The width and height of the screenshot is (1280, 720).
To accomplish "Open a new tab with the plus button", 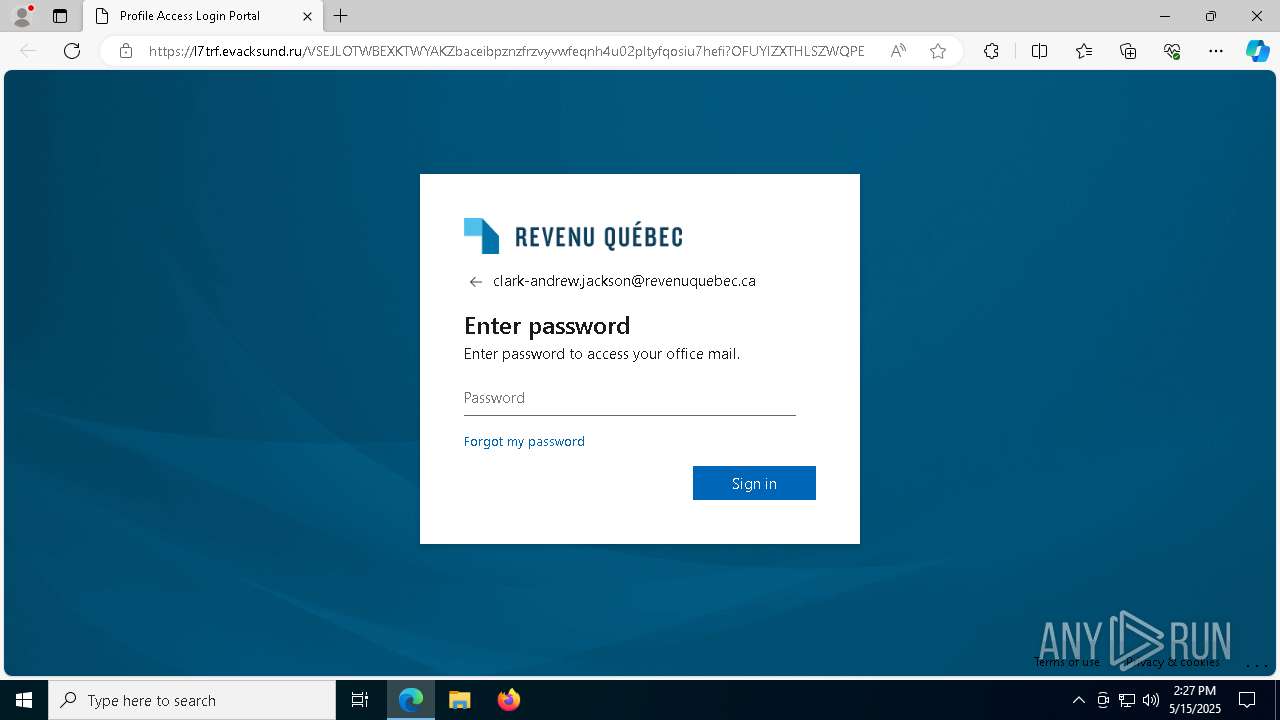I will (341, 16).
